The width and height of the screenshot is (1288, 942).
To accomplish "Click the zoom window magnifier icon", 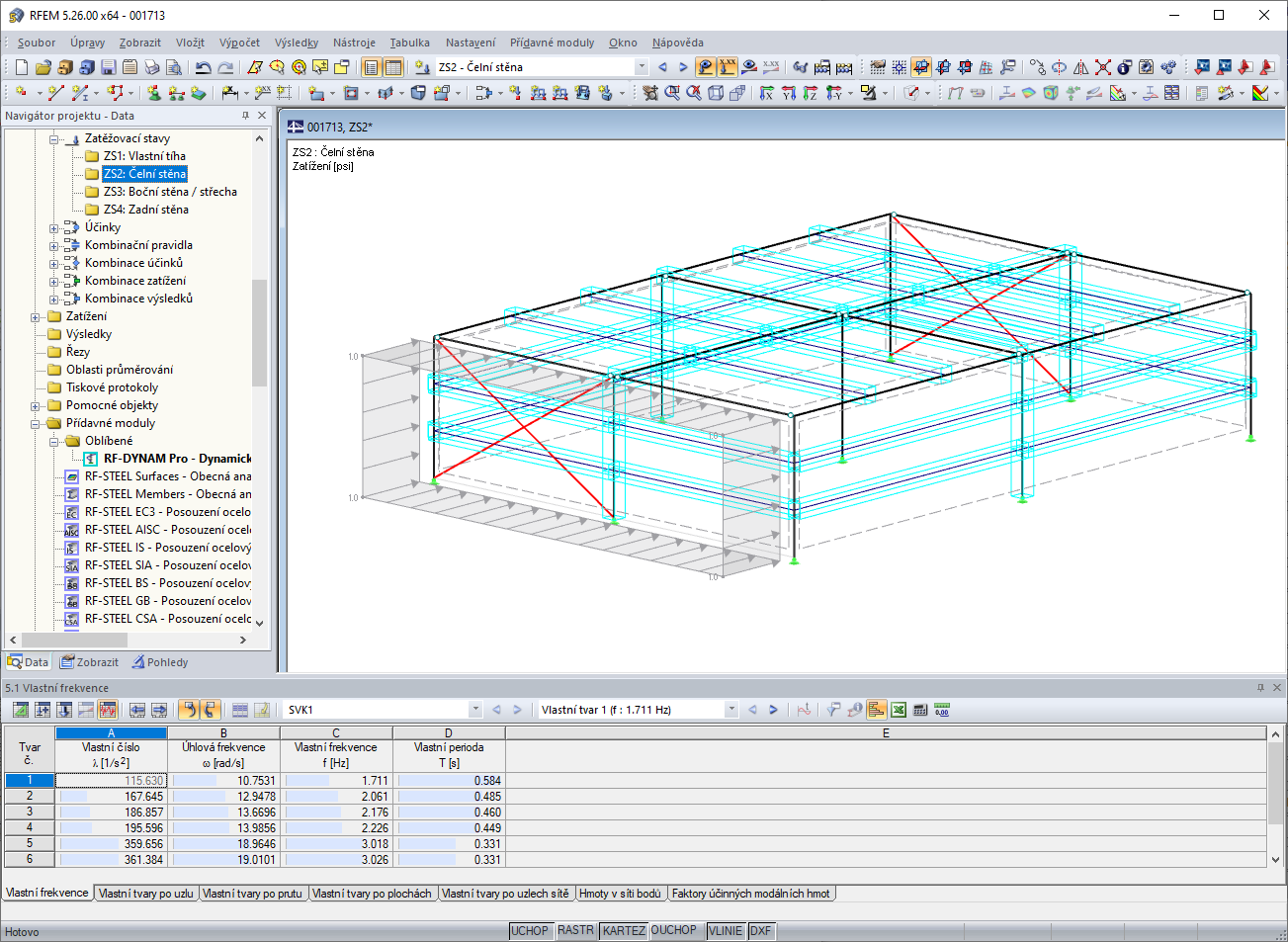I will pos(672,93).
